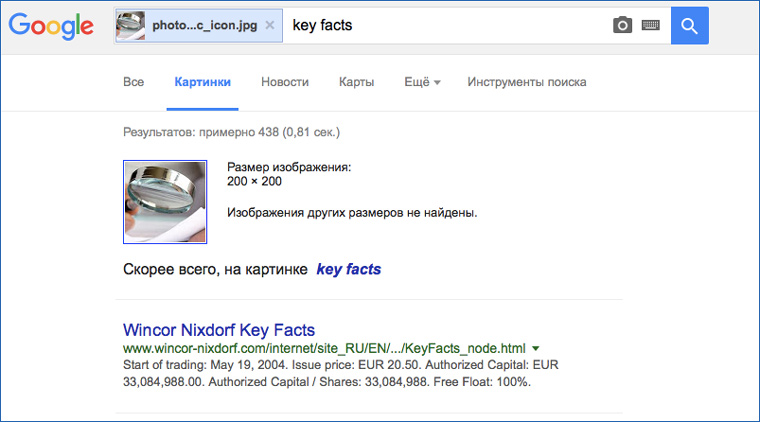
Task: Click the 'key facts' search input field
Action: [x=446, y=25]
